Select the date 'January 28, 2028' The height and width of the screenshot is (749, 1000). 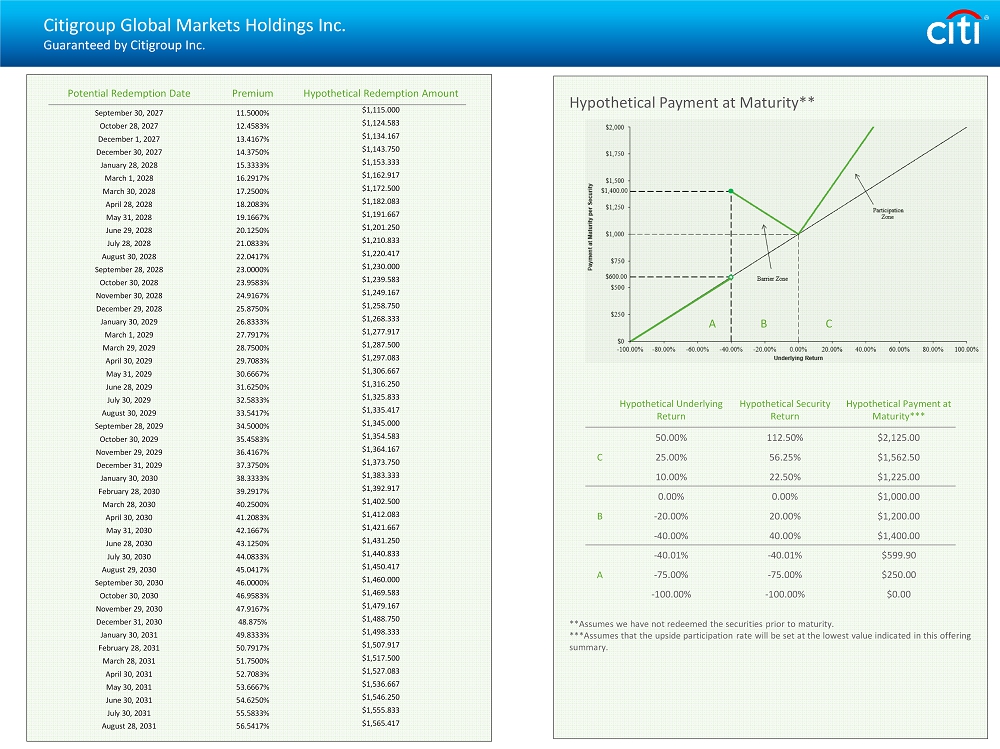pos(129,165)
